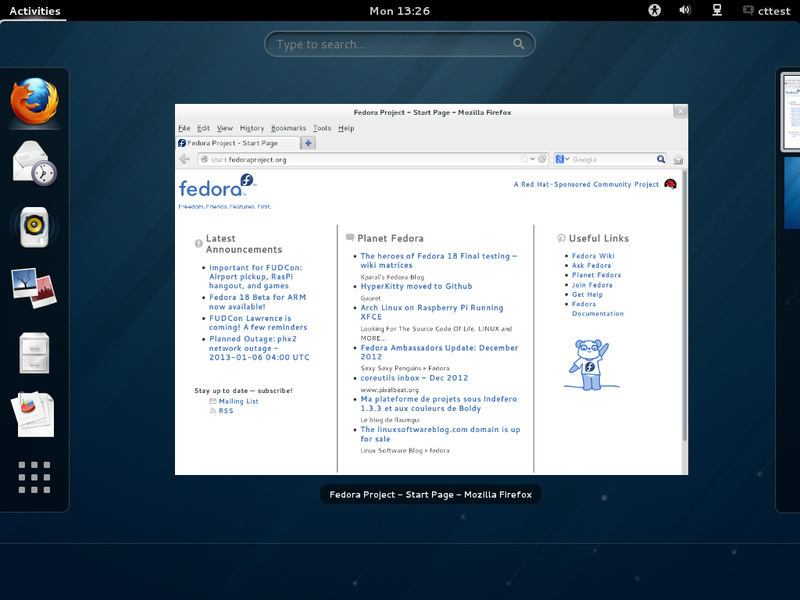Screen dimensions: 800x600
Task: Open the Ask Fedora link
Action: click(591, 265)
